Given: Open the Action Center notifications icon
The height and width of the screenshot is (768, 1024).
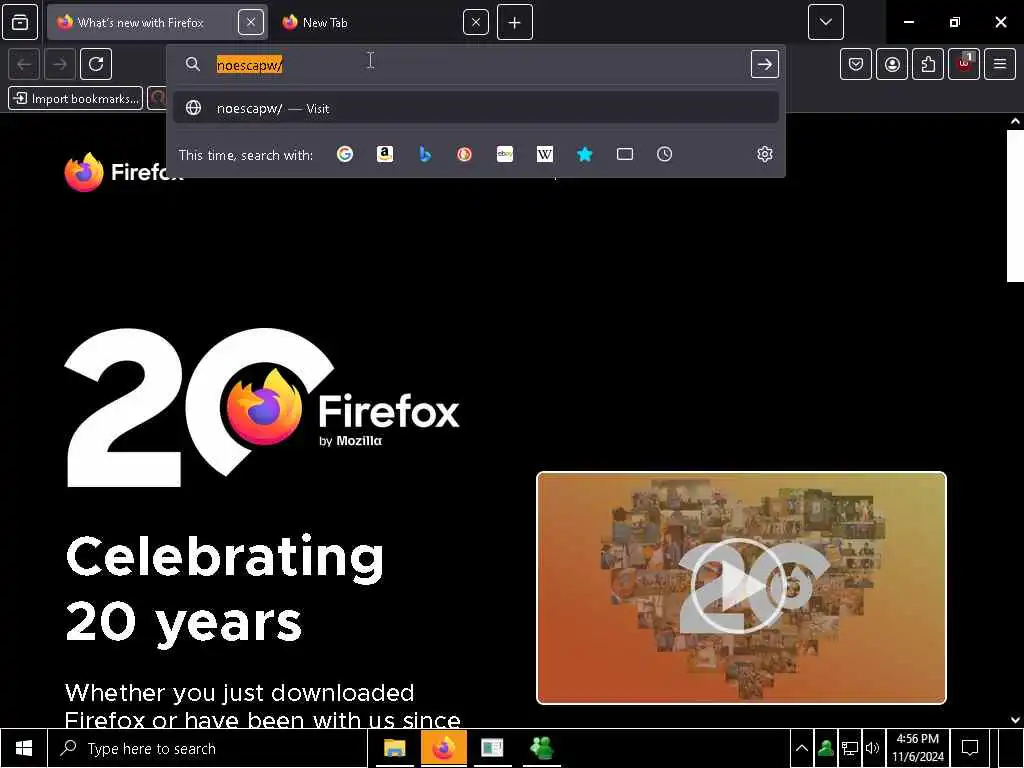Looking at the screenshot, I should (x=970, y=748).
